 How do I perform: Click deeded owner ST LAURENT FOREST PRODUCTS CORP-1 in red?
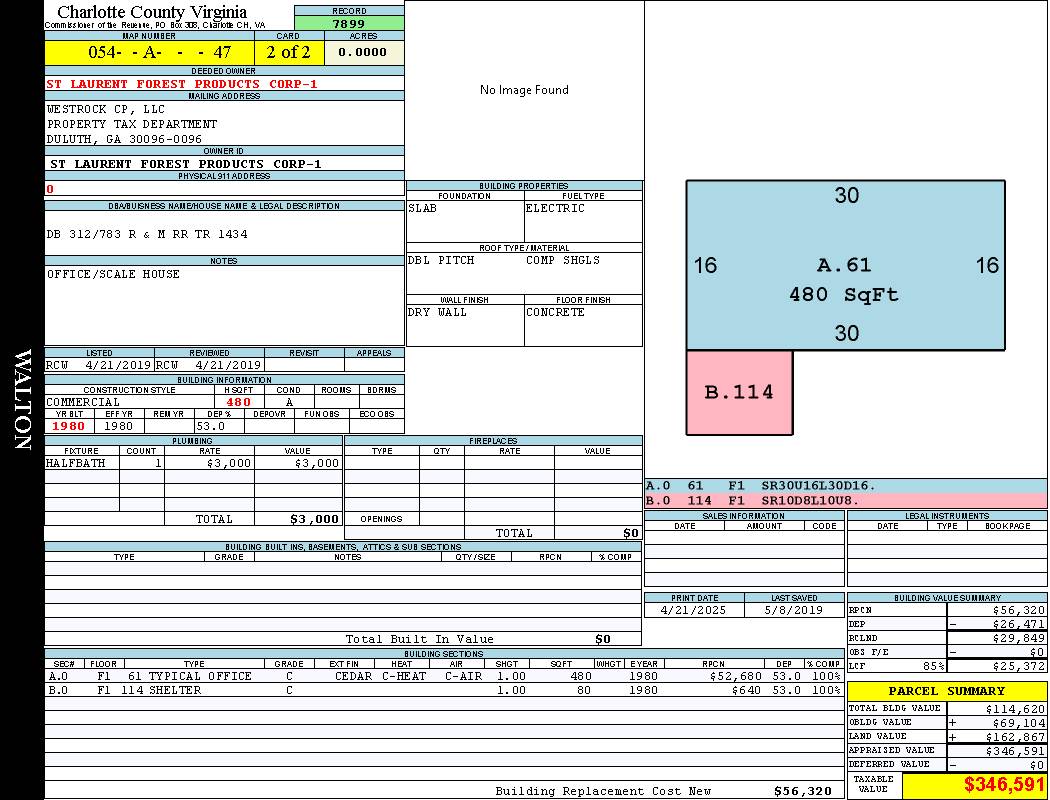182,84
